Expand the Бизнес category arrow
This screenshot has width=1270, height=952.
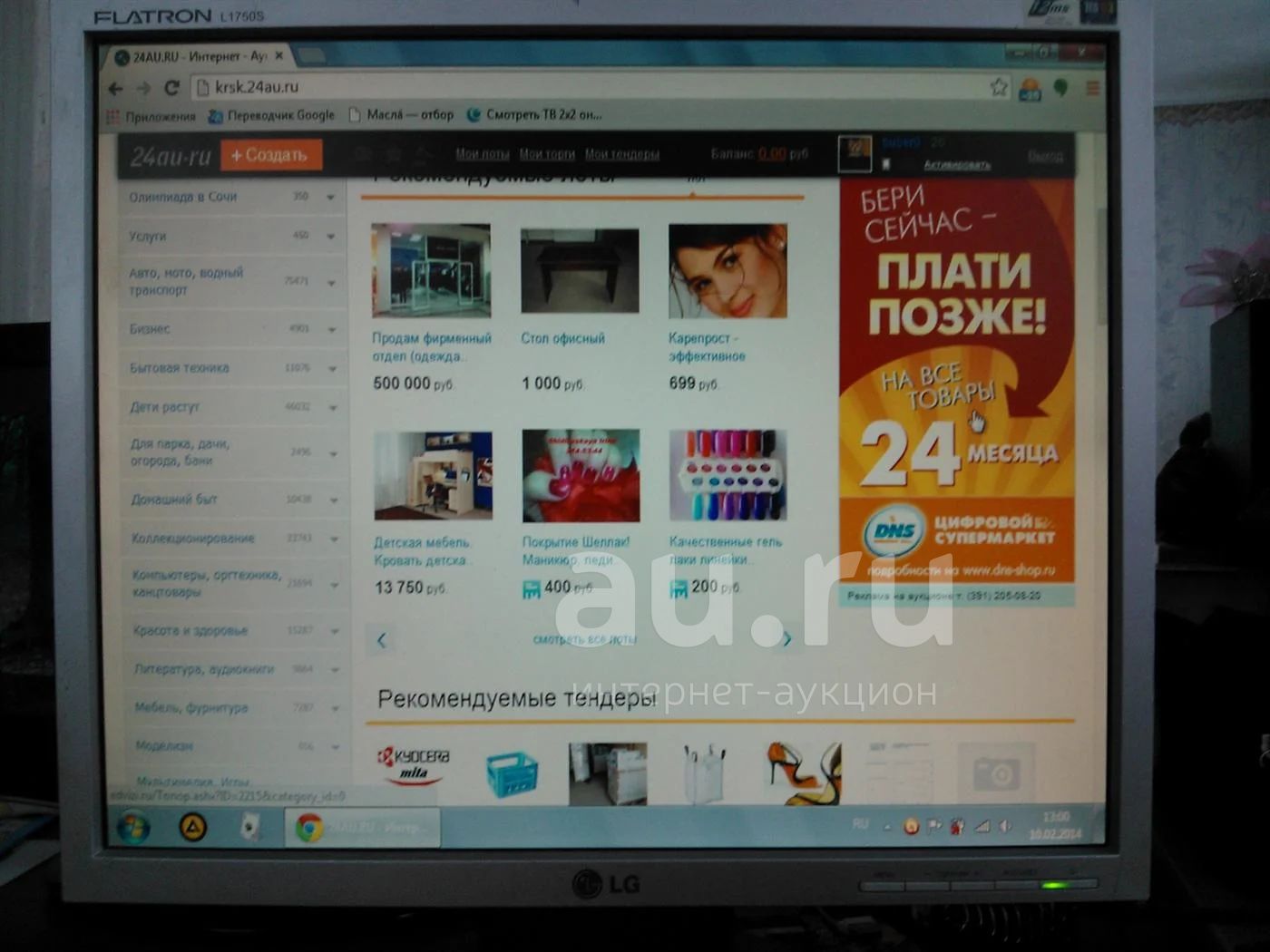(332, 329)
